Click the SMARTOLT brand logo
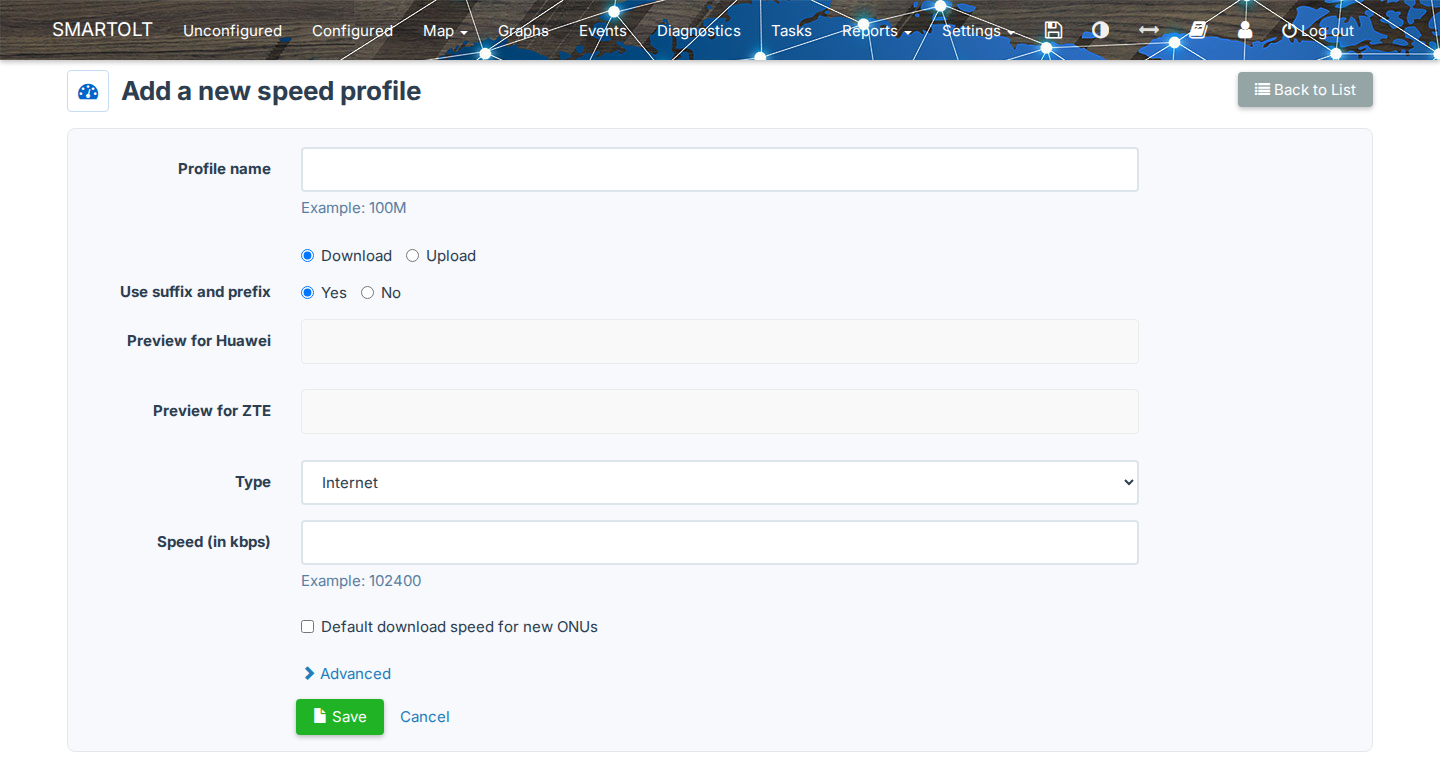Image resolution: width=1440 pixels, height=776 pixels. tap(102, 30)
